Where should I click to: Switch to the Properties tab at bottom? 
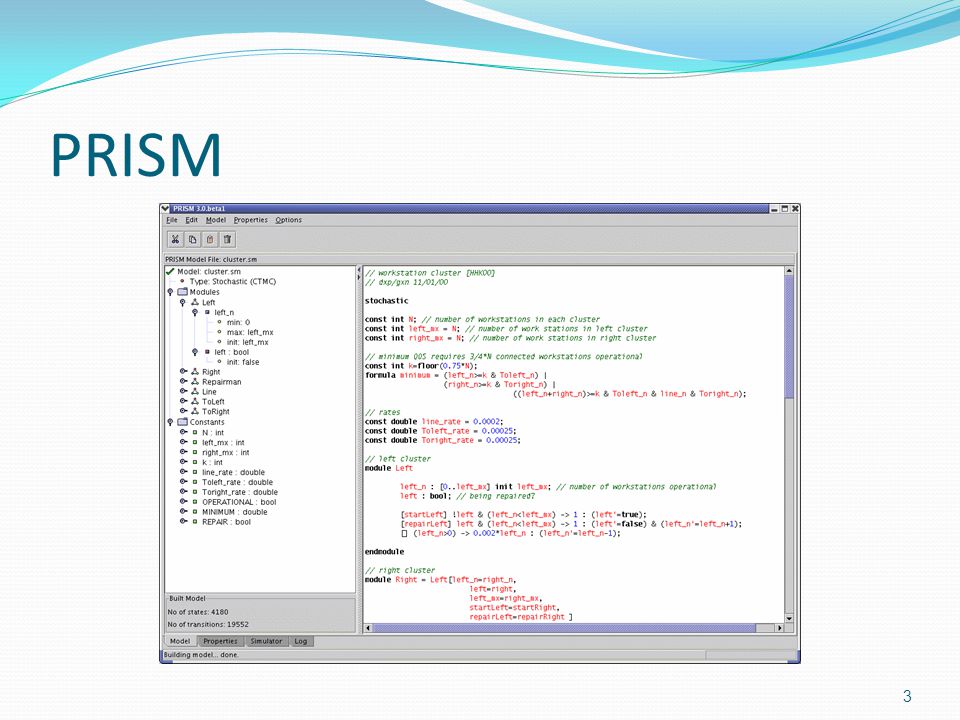(220, 641)
